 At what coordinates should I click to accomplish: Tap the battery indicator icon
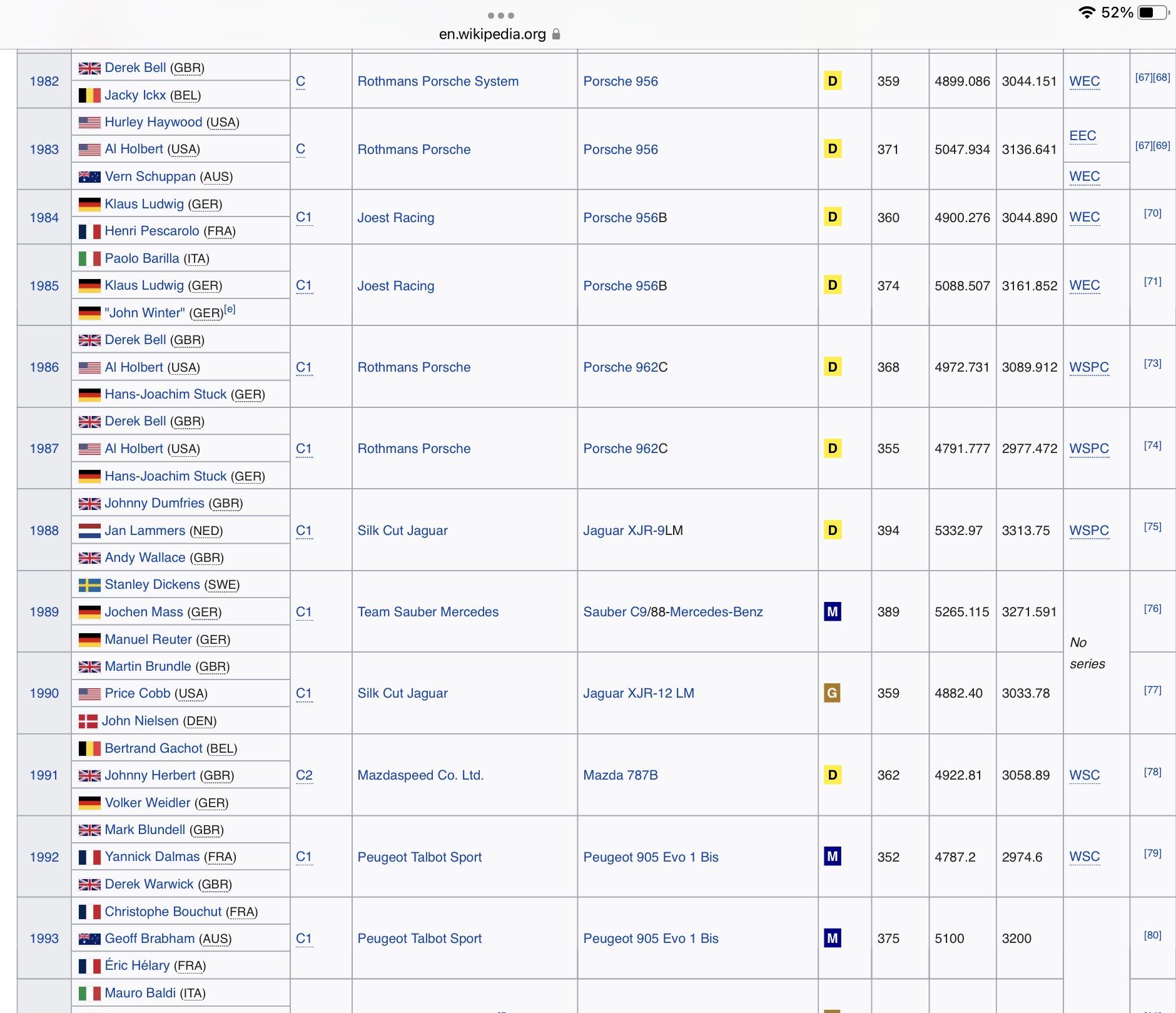pos(1153,13)
